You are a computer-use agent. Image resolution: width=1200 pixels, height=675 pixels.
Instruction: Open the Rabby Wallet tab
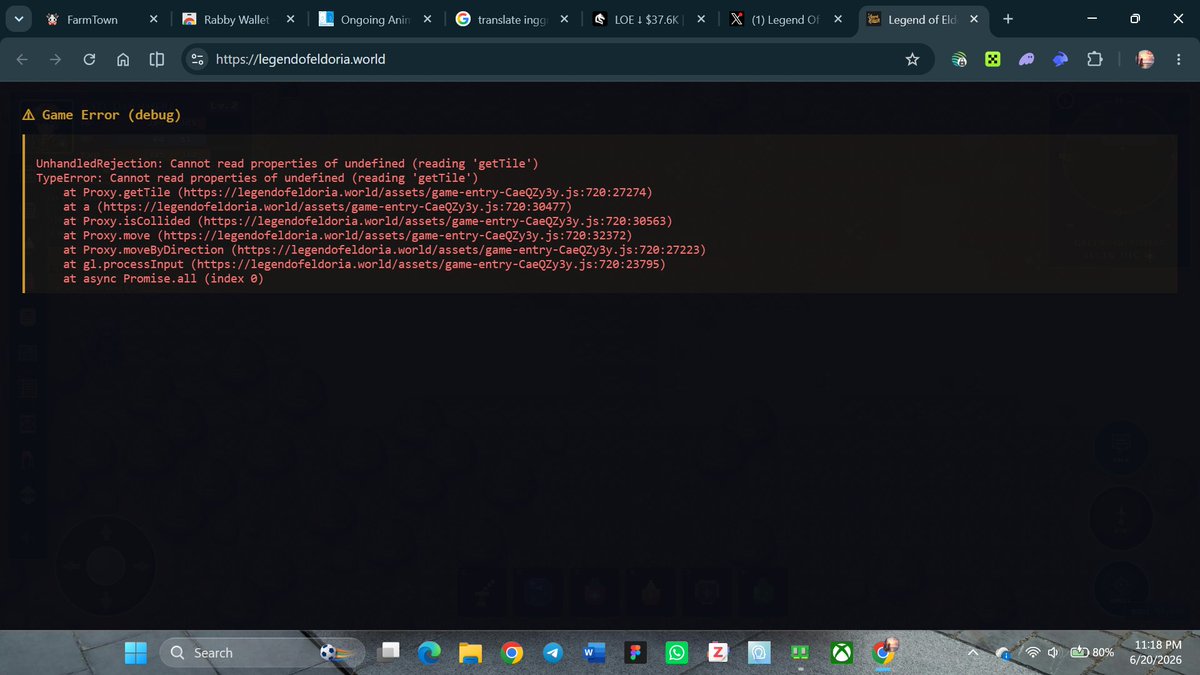[x=237, y=19]
